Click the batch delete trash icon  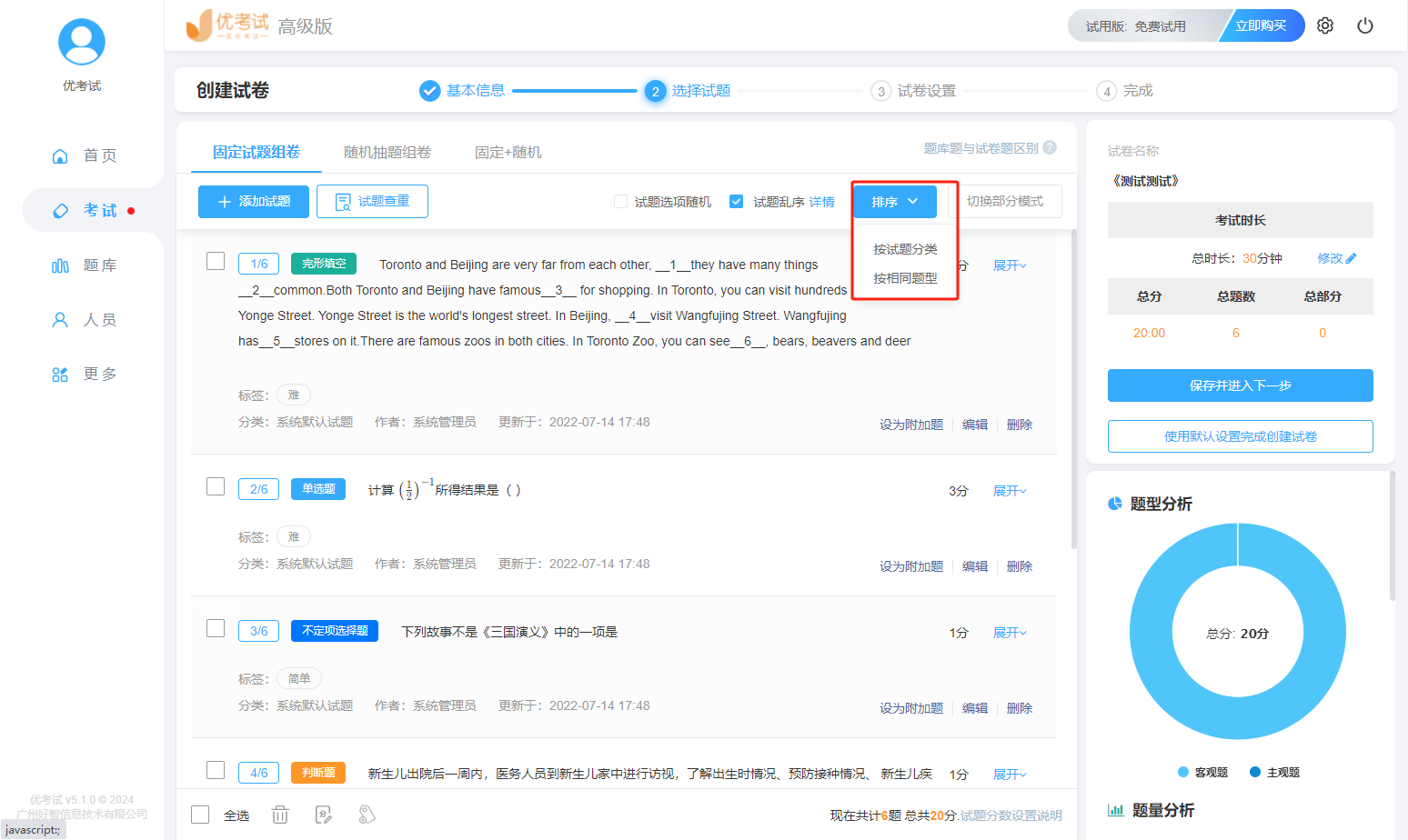tap(280, 815)
